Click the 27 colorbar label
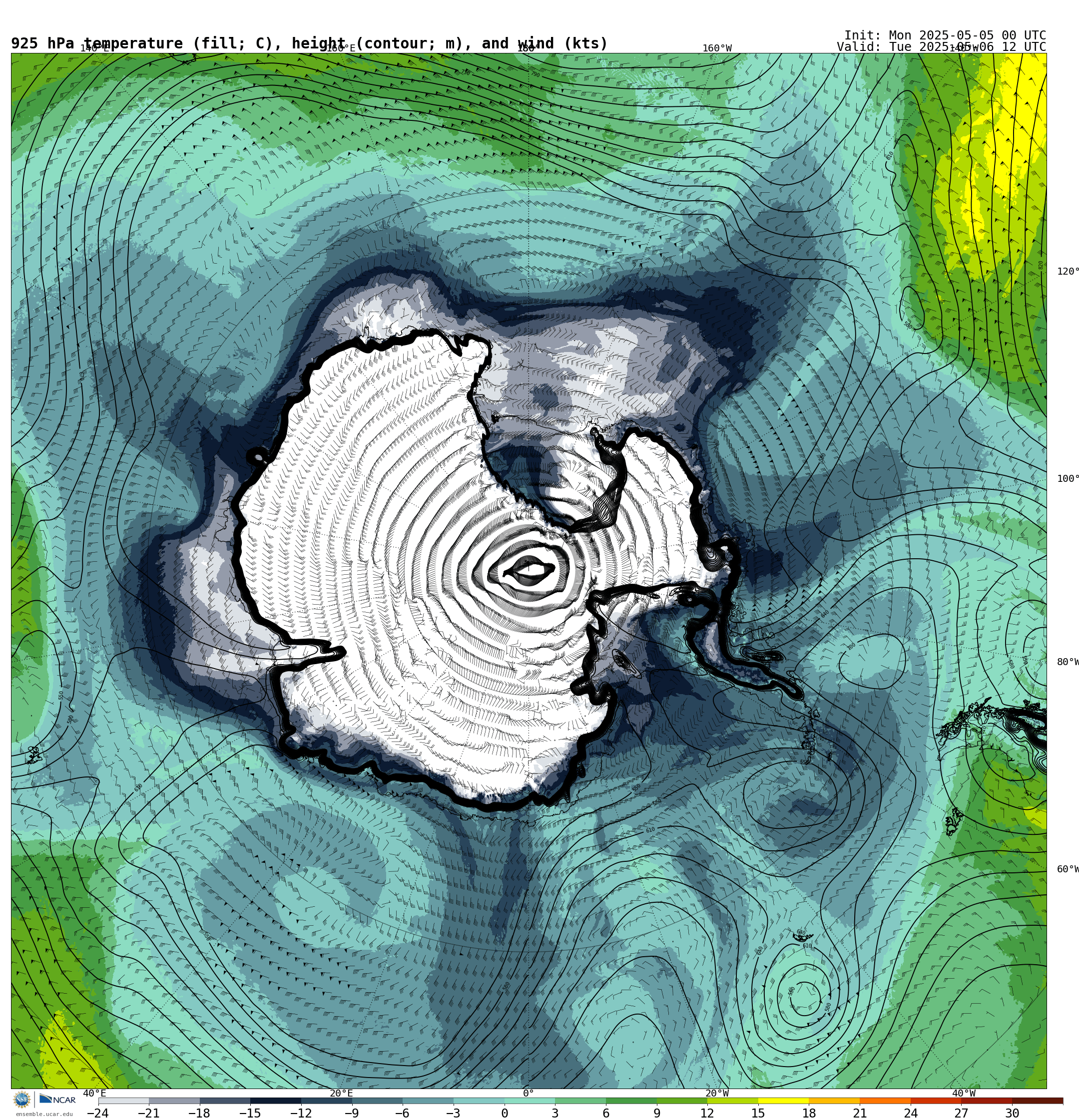1079x1120 pixels. [x=961, y=1113]
